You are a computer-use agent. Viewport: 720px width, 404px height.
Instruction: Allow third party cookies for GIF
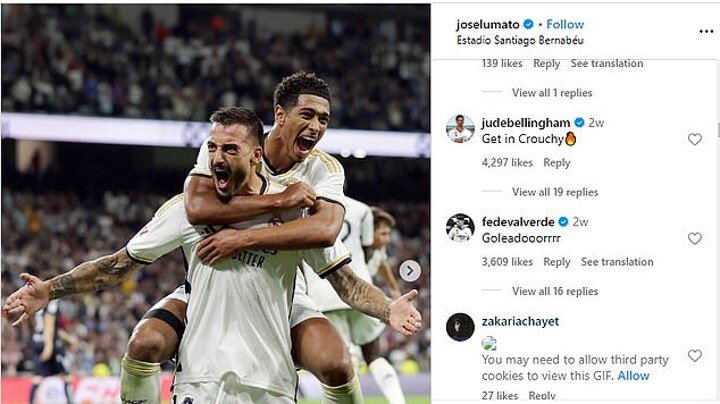(x=633, y=376)
